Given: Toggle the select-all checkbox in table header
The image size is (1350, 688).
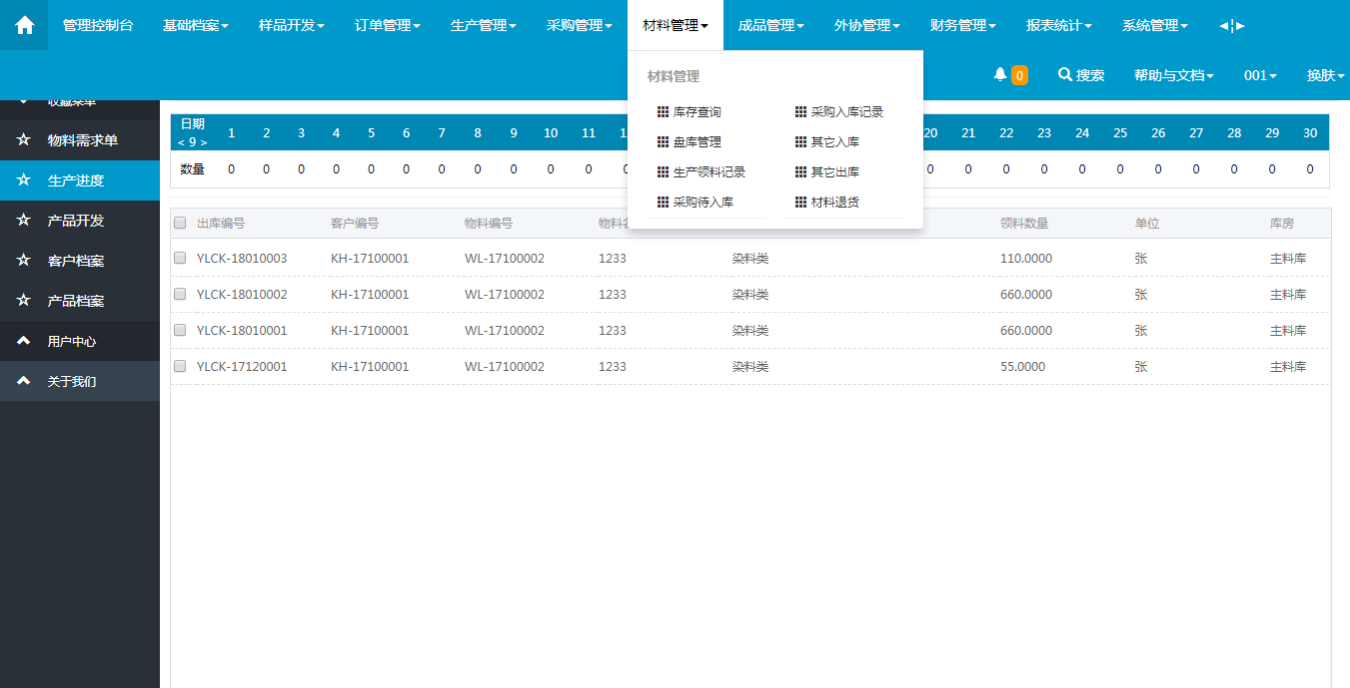Looking at the screenshot, I should coord(180,223).
